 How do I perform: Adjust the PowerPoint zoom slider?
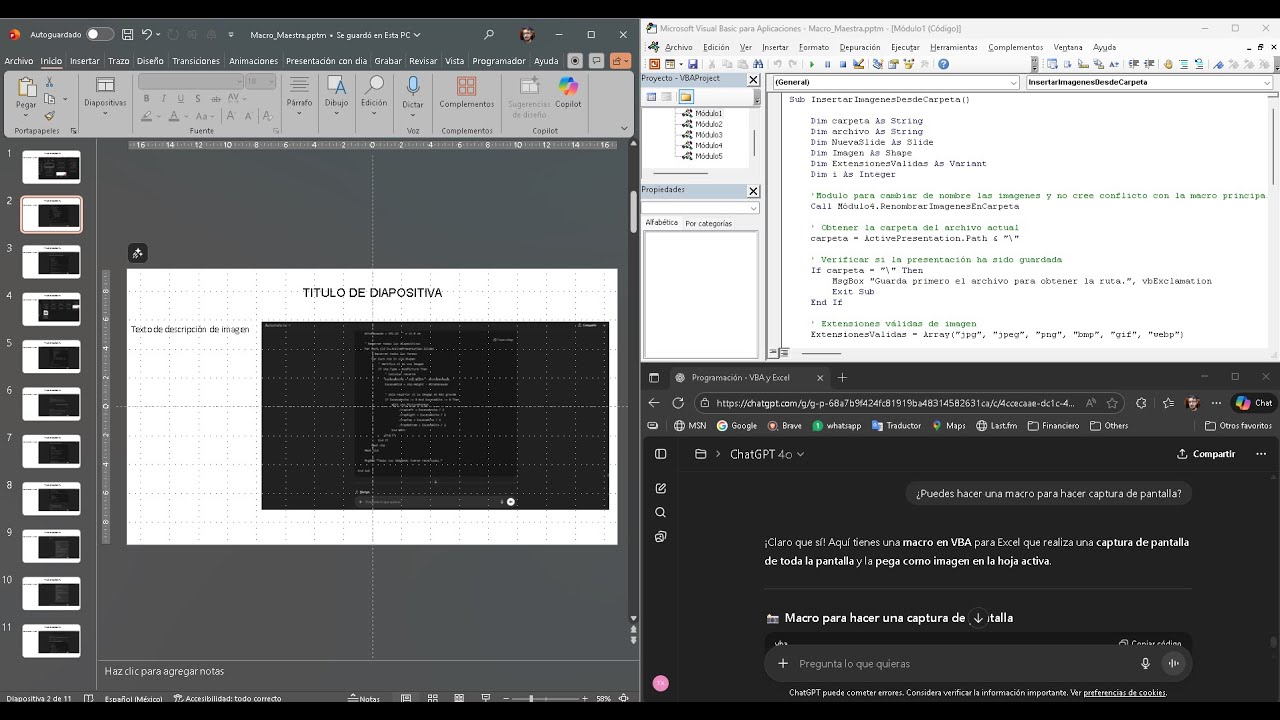click(531, 699)
